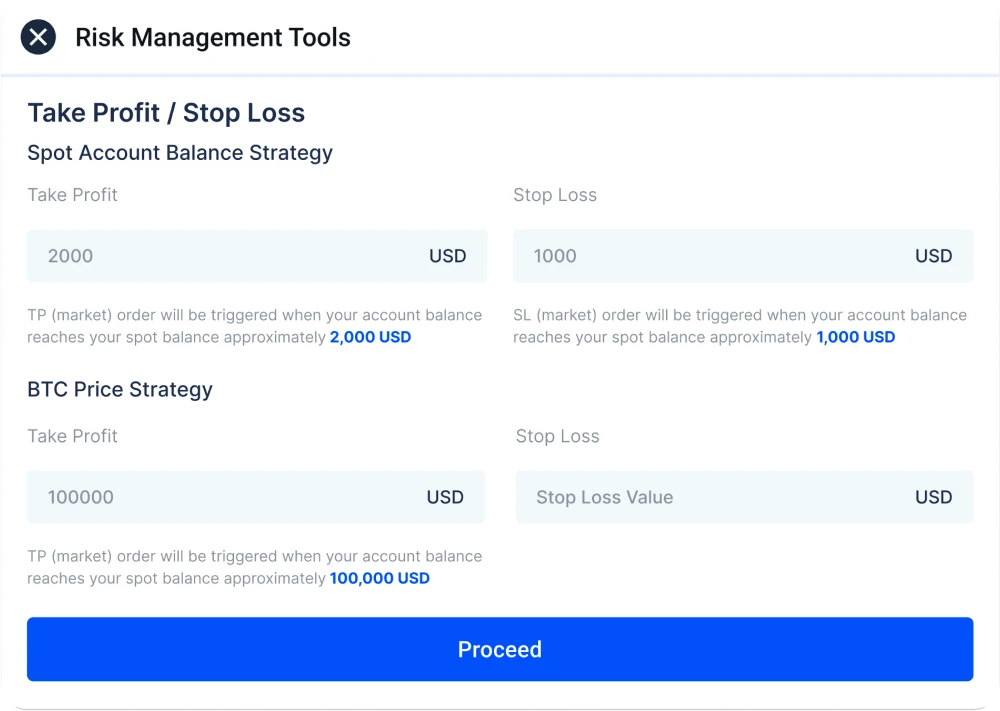Click Stop Loss label under BTC Price Strategy

[557, 436]
